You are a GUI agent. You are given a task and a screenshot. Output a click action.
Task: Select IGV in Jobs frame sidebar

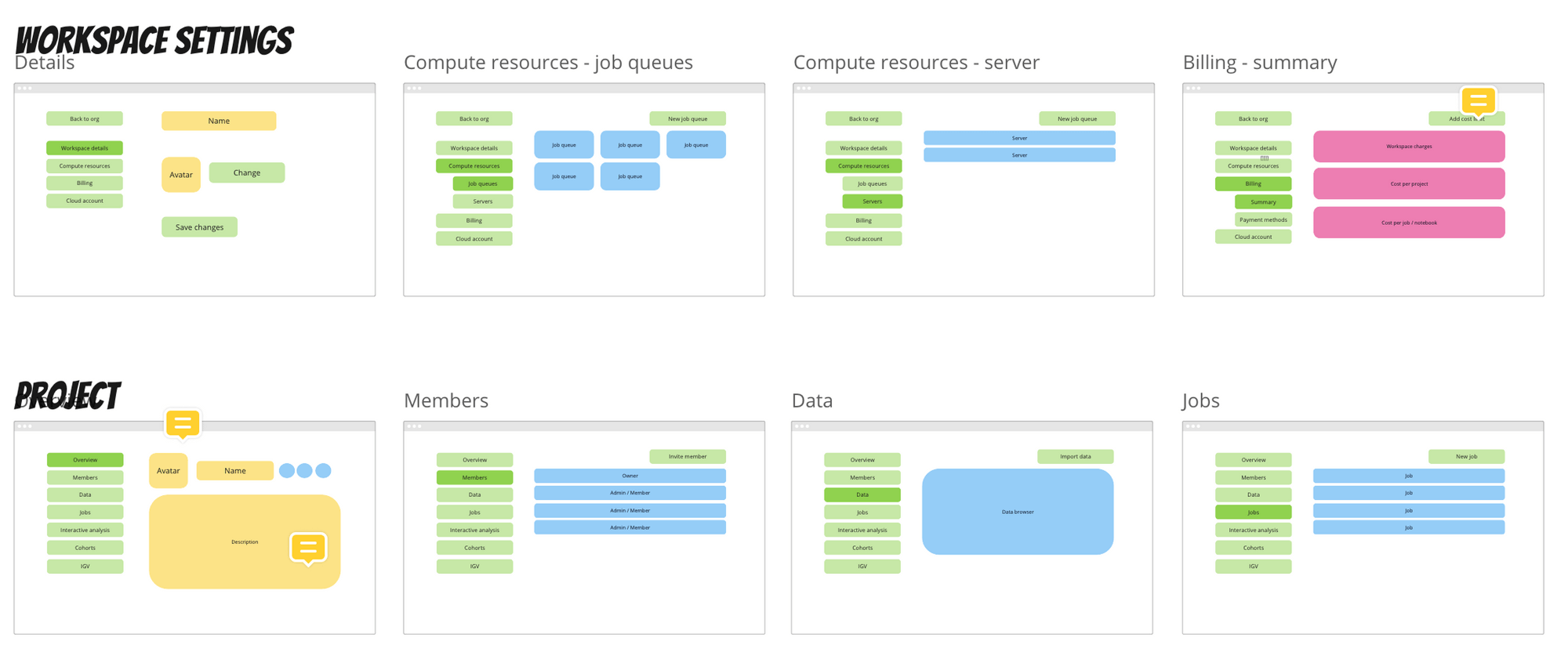[1254, 567]
